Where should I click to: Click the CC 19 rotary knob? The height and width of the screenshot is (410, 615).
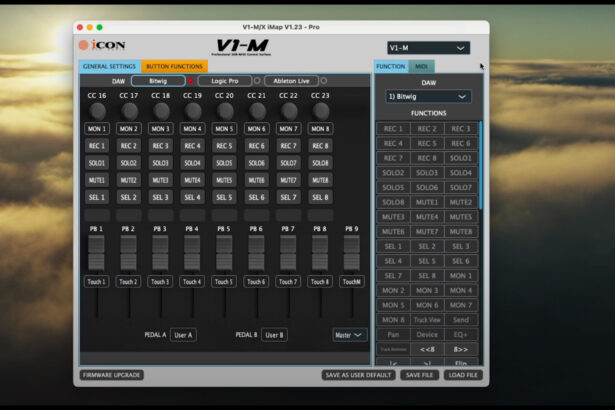pyautogui.click(x=193, y=112)
